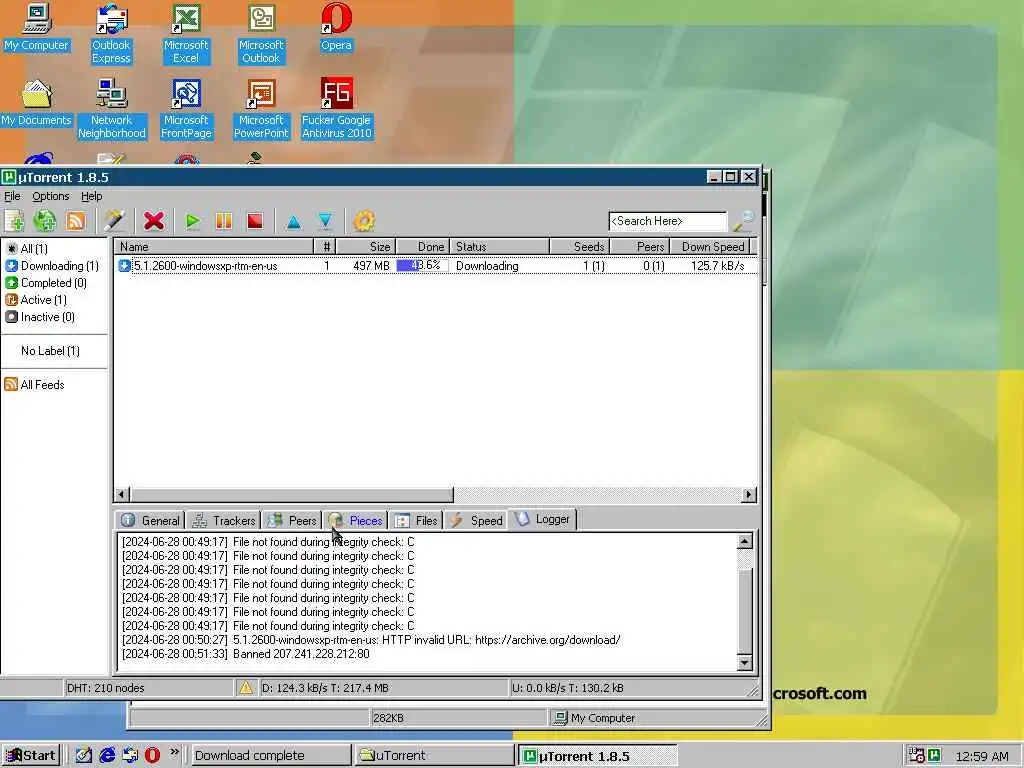Select No Label (1) entry

(50, 351)
